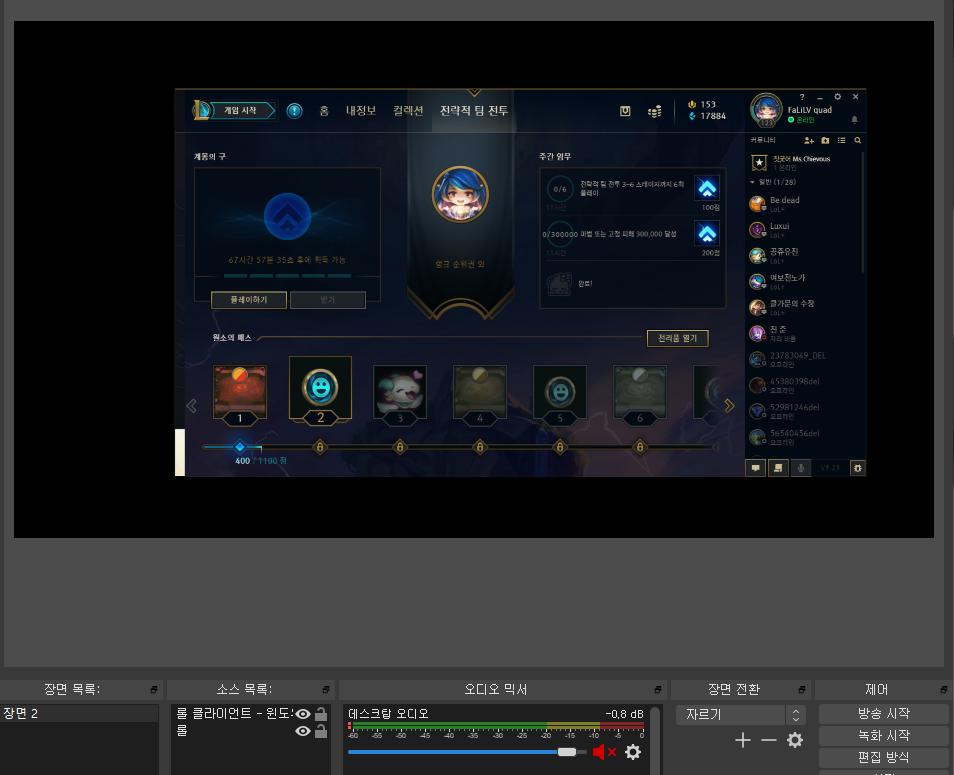This screenshot has width=954, height=775.
Task: Open chat bubble icon below friends list
Action: point(756,468)
